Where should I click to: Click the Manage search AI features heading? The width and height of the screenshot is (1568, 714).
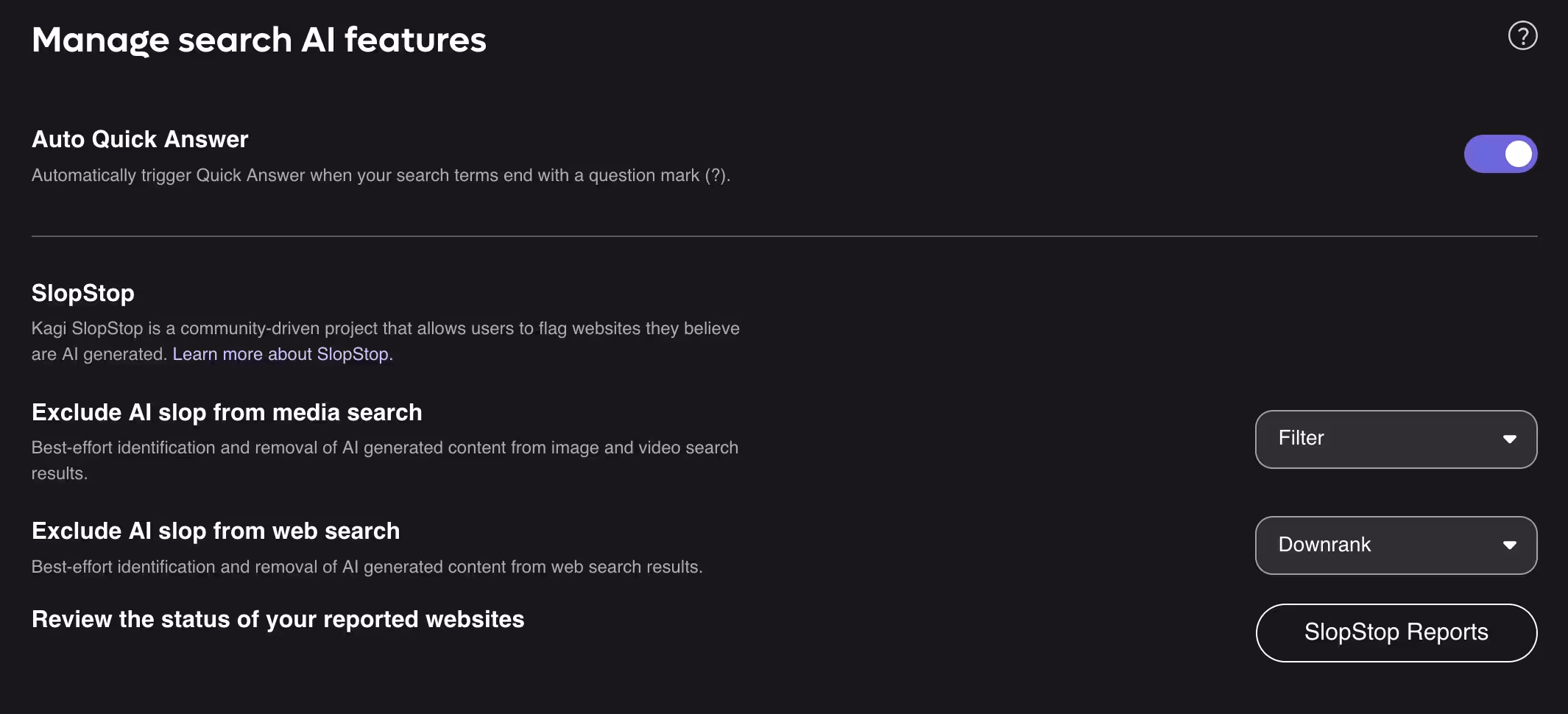pyautogui.click(x=258, y=40)
